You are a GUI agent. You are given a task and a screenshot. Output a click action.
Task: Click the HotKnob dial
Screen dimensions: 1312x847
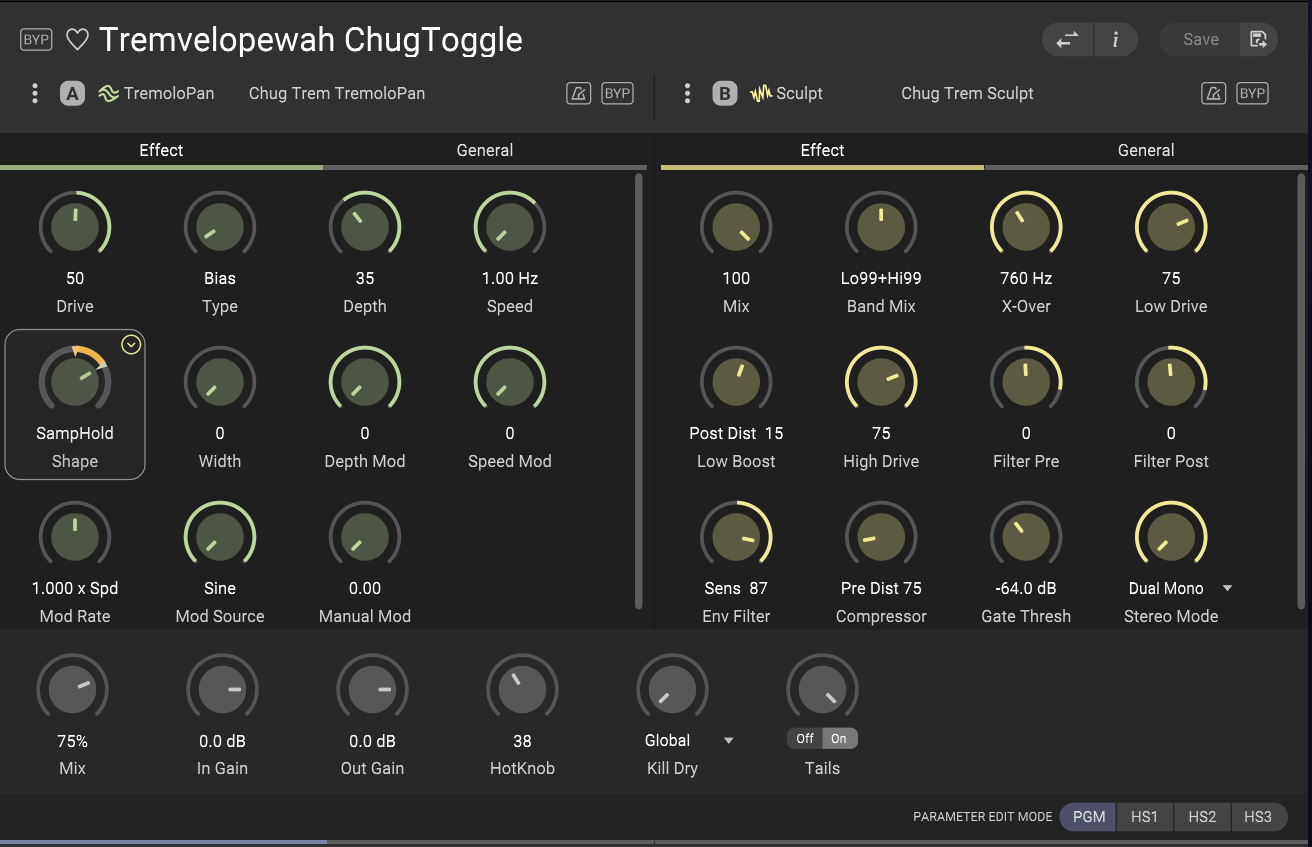tap(522, 690)
